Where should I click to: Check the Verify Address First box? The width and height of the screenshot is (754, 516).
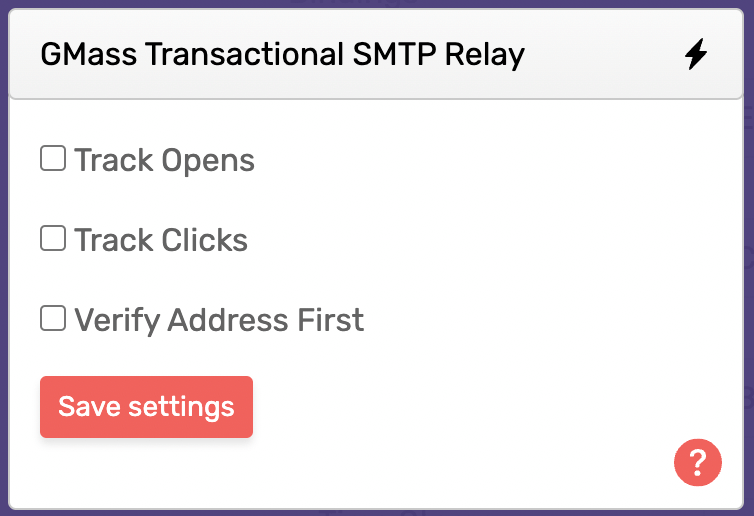53,318
